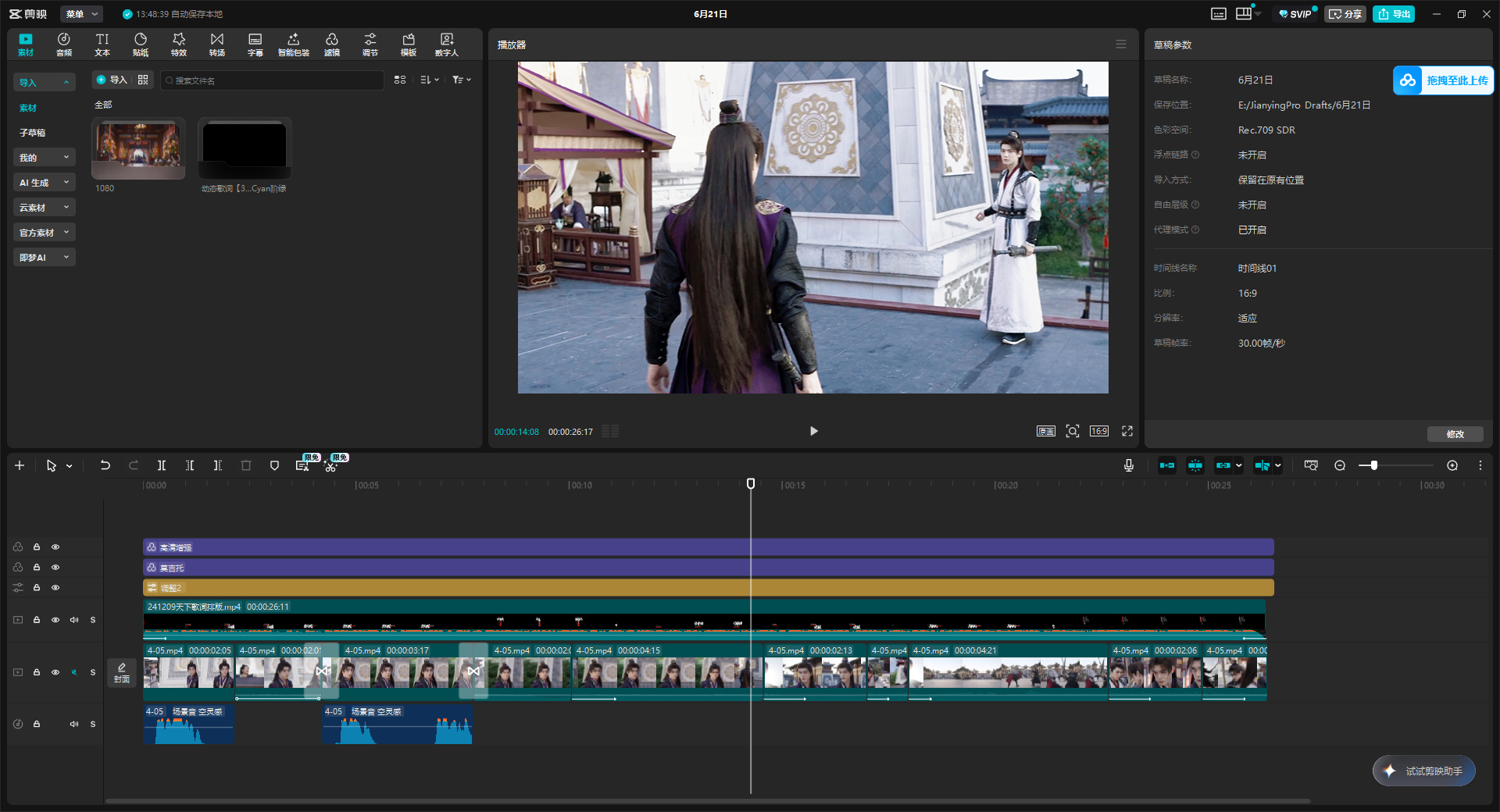Open the player panel hamburger menu

click(x=1121, y=45)
